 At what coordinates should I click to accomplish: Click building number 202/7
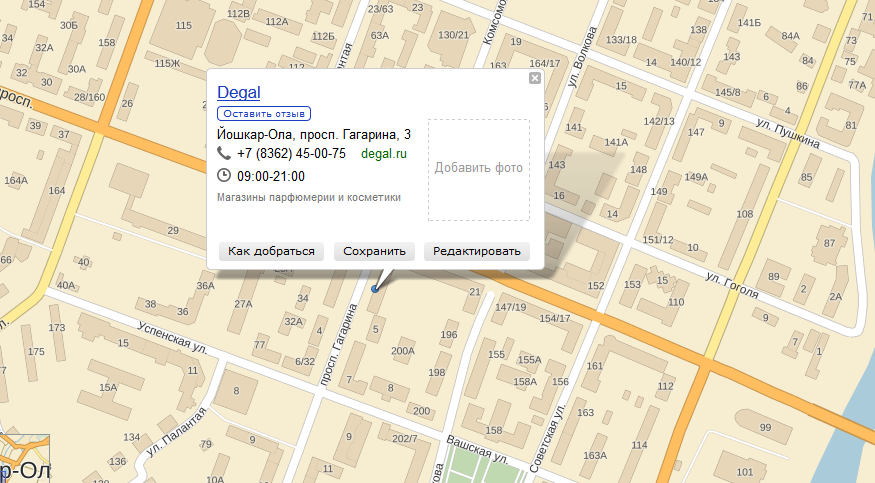[405, 438]
